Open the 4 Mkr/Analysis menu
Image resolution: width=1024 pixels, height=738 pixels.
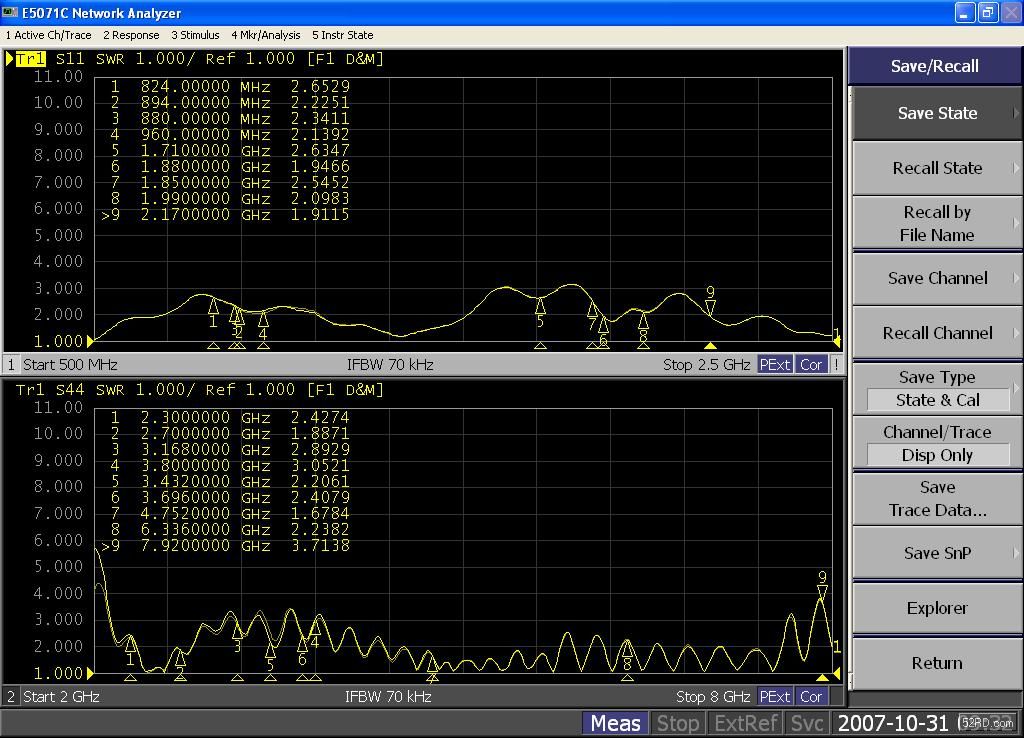[266, 35]
